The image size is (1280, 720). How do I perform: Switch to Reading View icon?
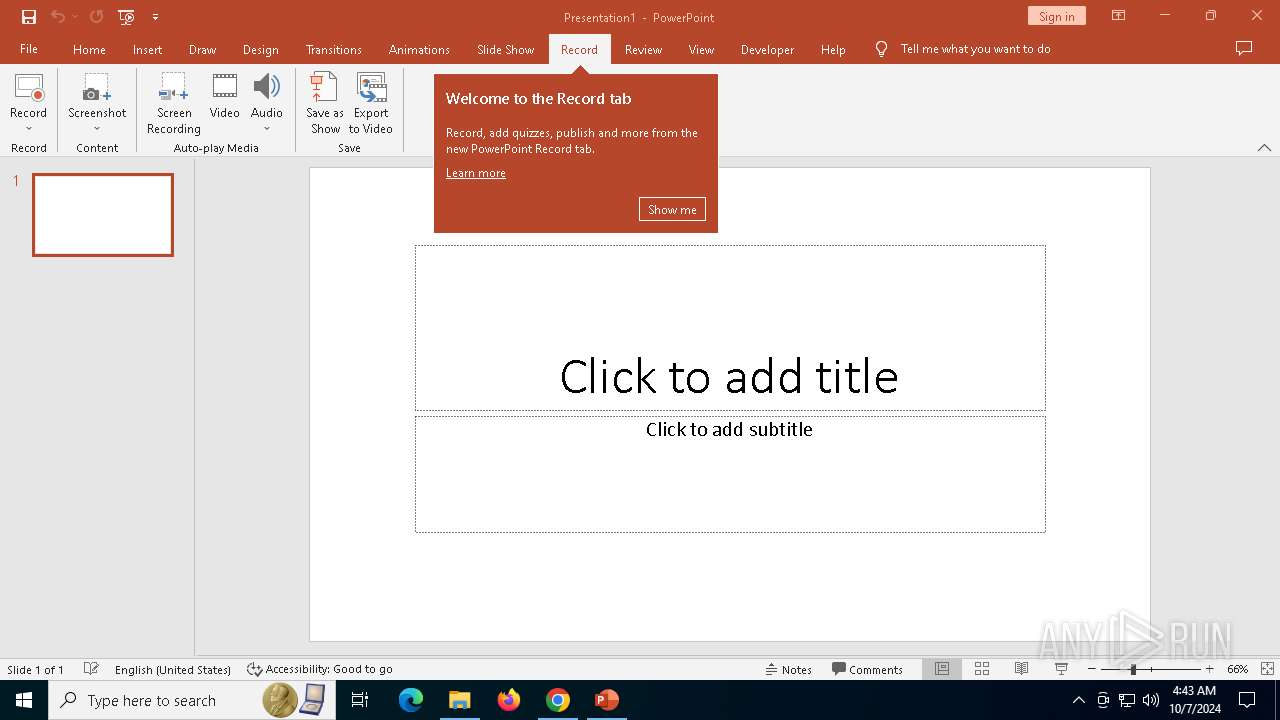coord(1021,669)
